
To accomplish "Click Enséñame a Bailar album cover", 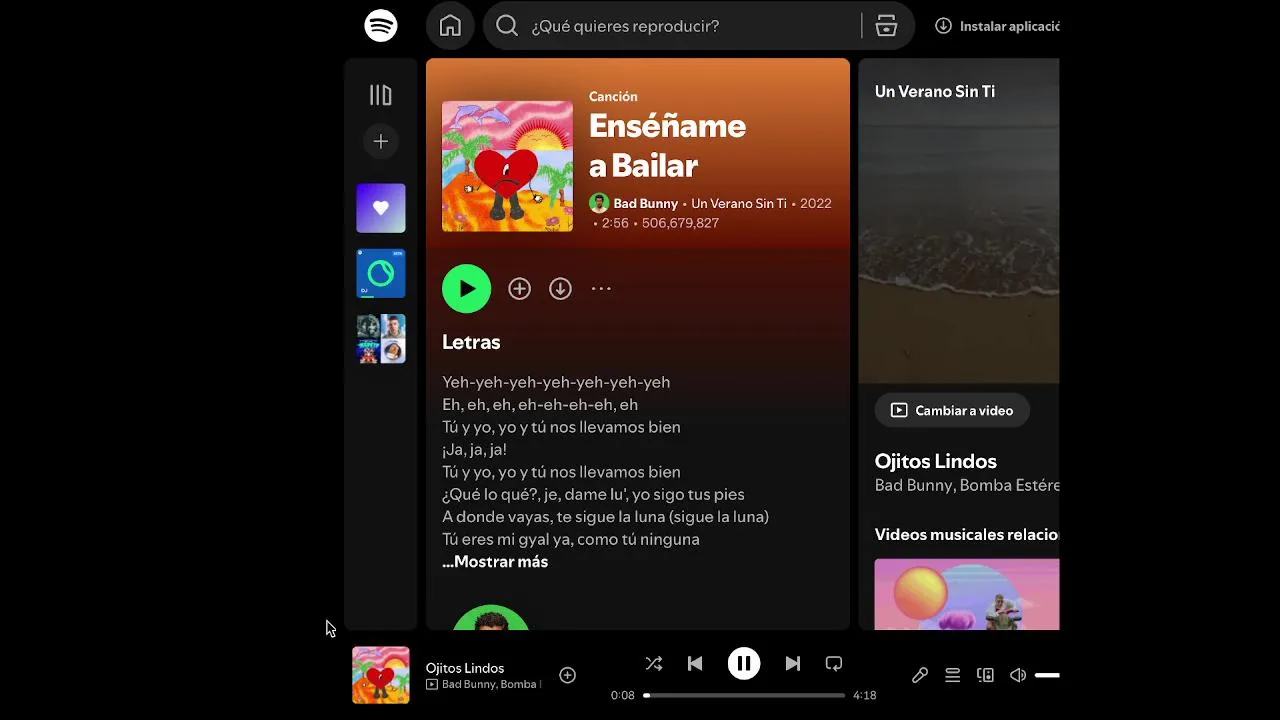I will coord(507,166).
